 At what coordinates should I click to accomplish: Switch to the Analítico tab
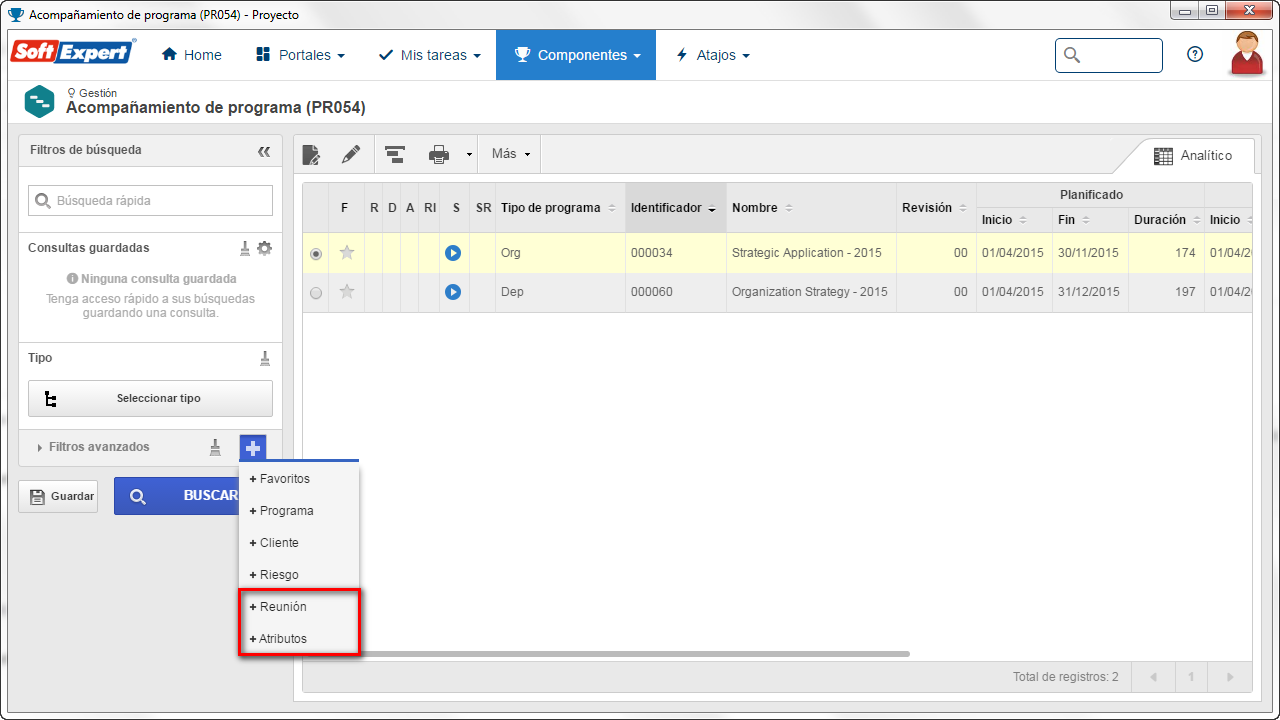(x=1192, y=156)
